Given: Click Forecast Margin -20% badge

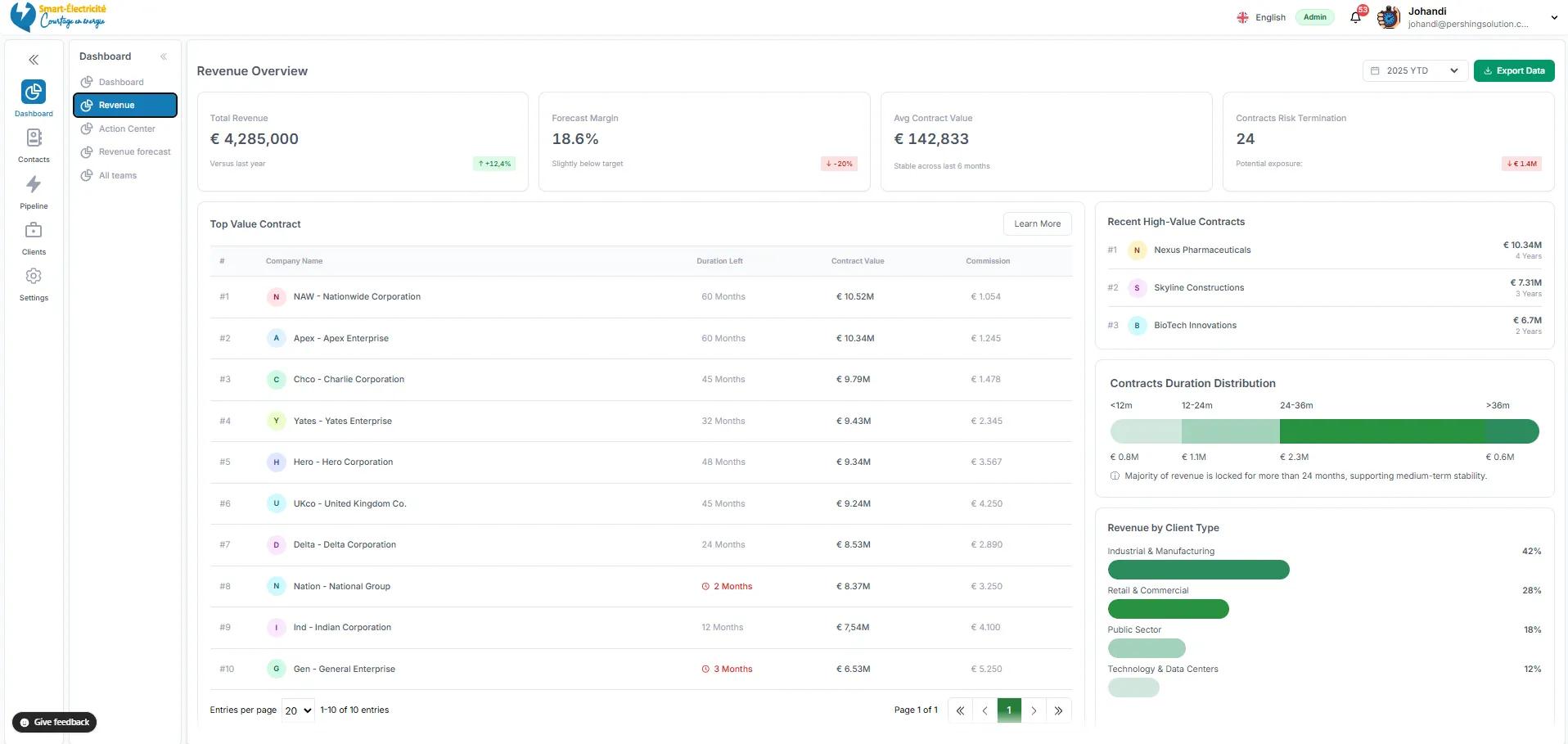Looking at the screenshot, I should pyautogui.click(x=839, y=164).
